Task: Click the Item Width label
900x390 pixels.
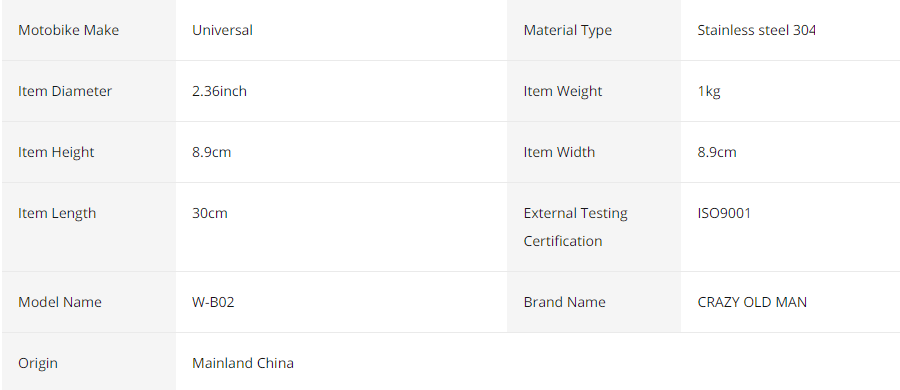Action: [x=559, y=152]
